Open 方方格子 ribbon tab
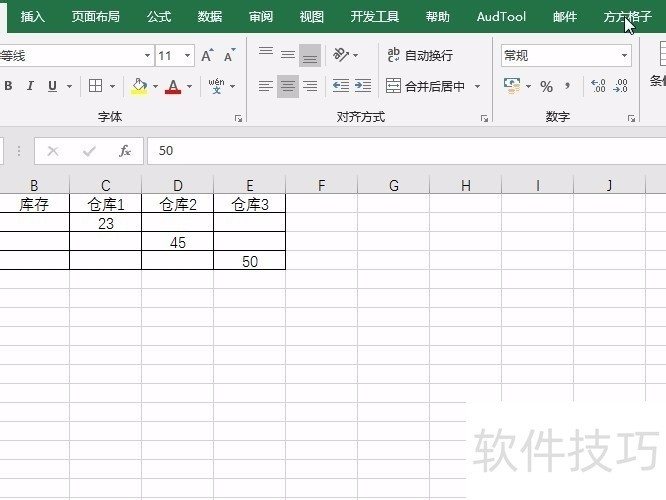Image resolution: width=666 pixels, height=500 pixels. (x=627, y=17)
